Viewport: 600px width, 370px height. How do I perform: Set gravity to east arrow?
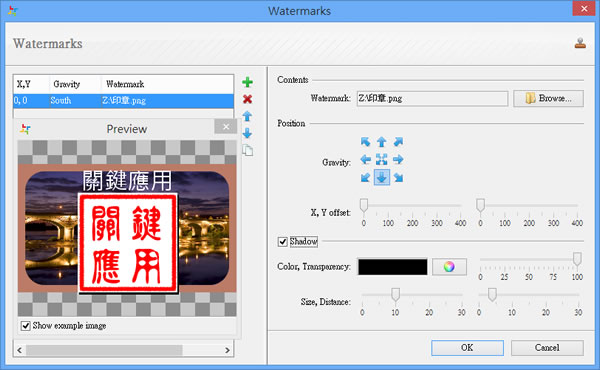[398, 159]
